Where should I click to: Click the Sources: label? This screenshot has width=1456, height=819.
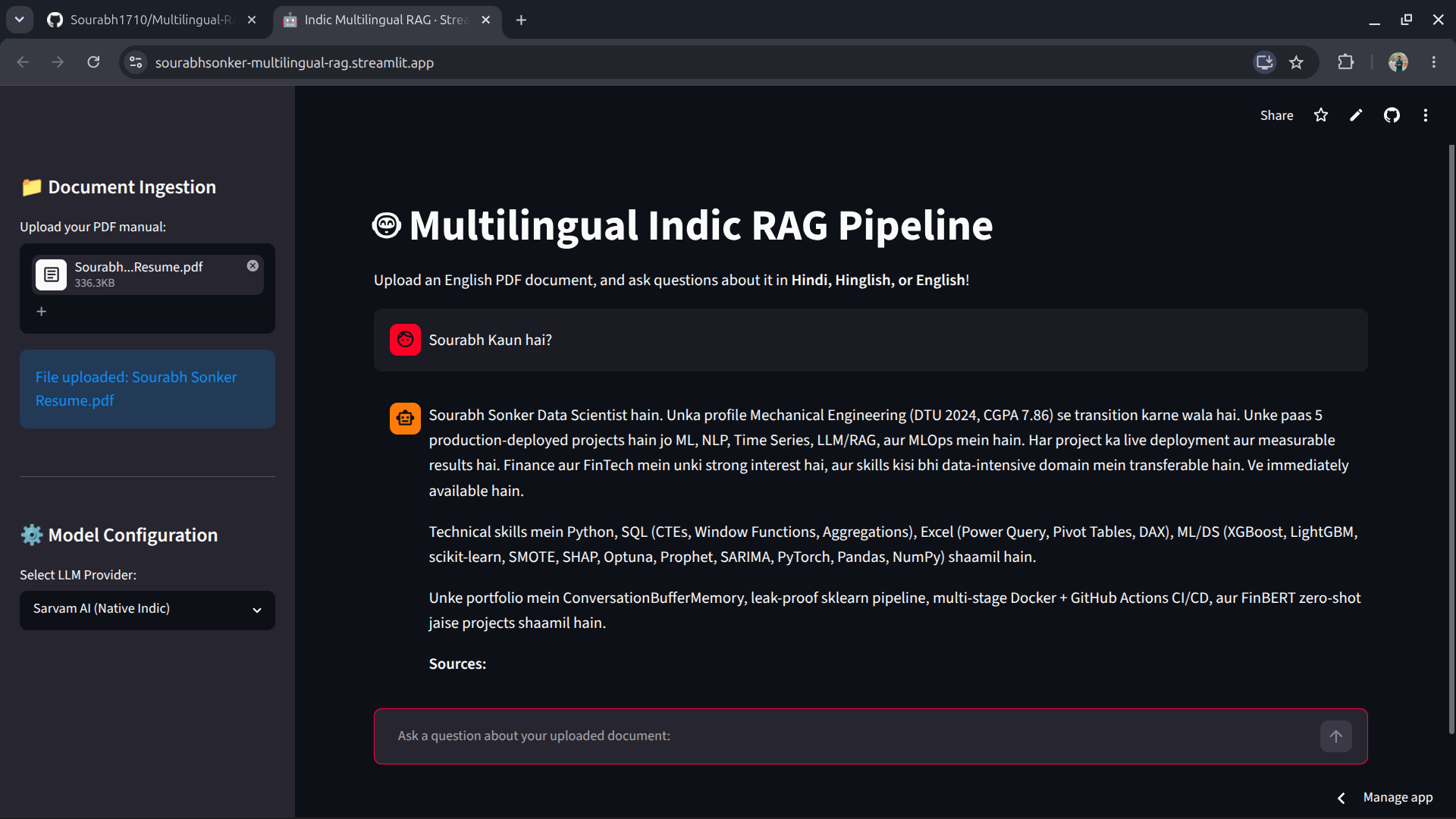pos(457,664)
